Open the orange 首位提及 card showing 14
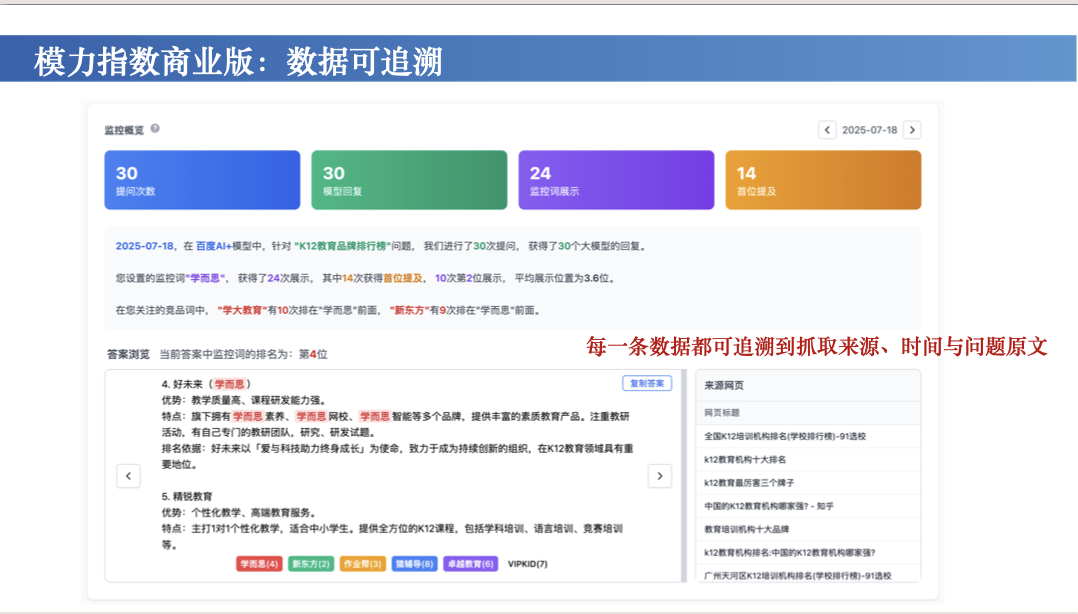 pyautogui.click(x=823, y=180)
